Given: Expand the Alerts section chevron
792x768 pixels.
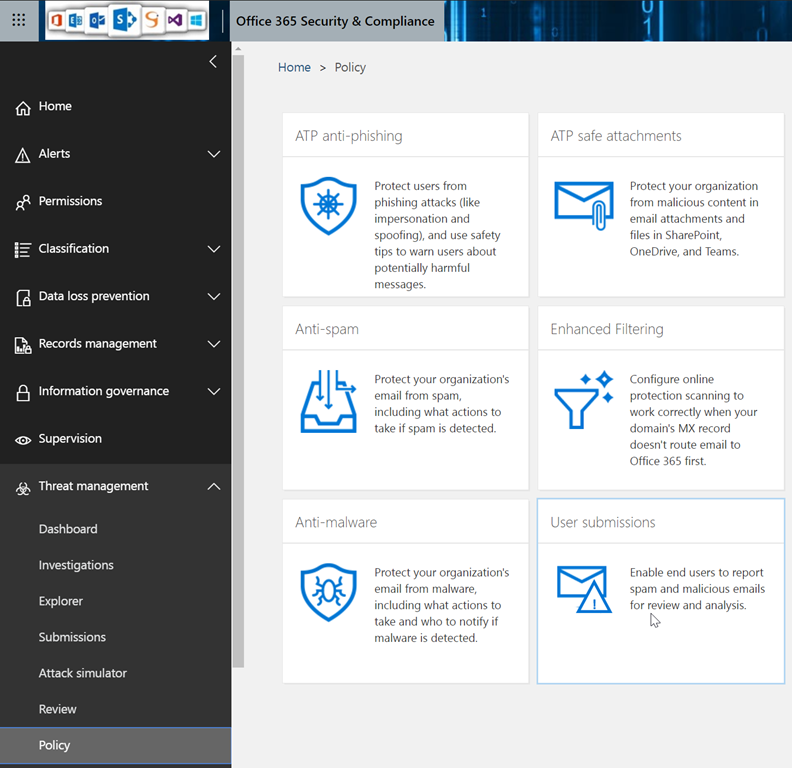Looking at the screenshot, I should (x=213, y=154).
